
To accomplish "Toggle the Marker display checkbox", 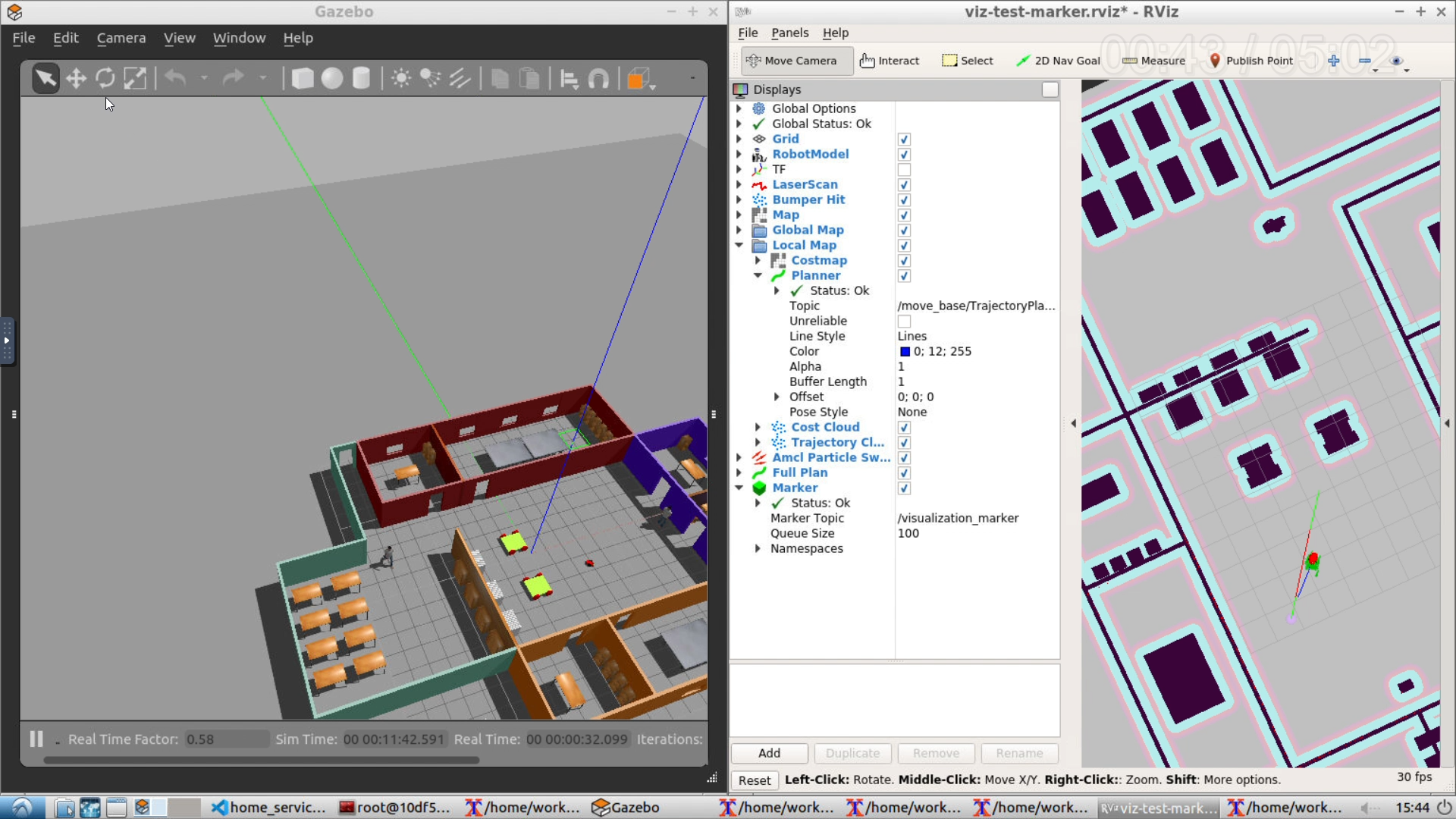I will 904,488.
